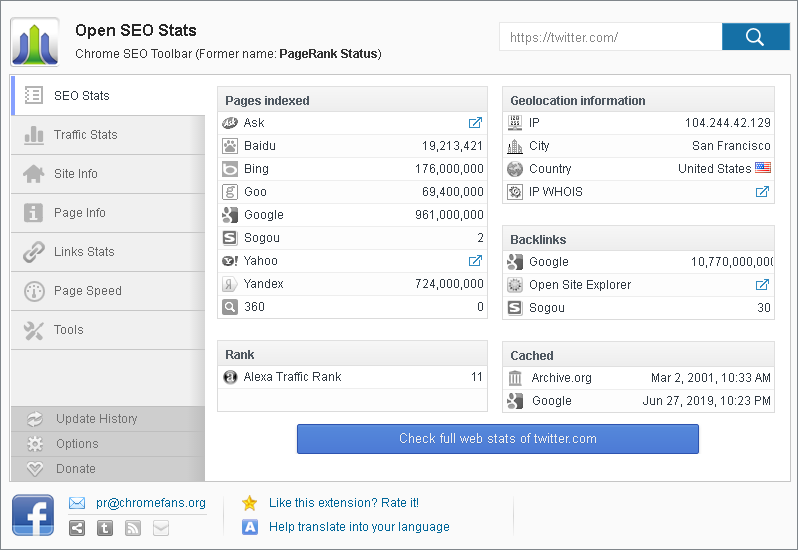Click the Country globe icon
The height and width of the screenshot is (553, 801).
[515, 169]
